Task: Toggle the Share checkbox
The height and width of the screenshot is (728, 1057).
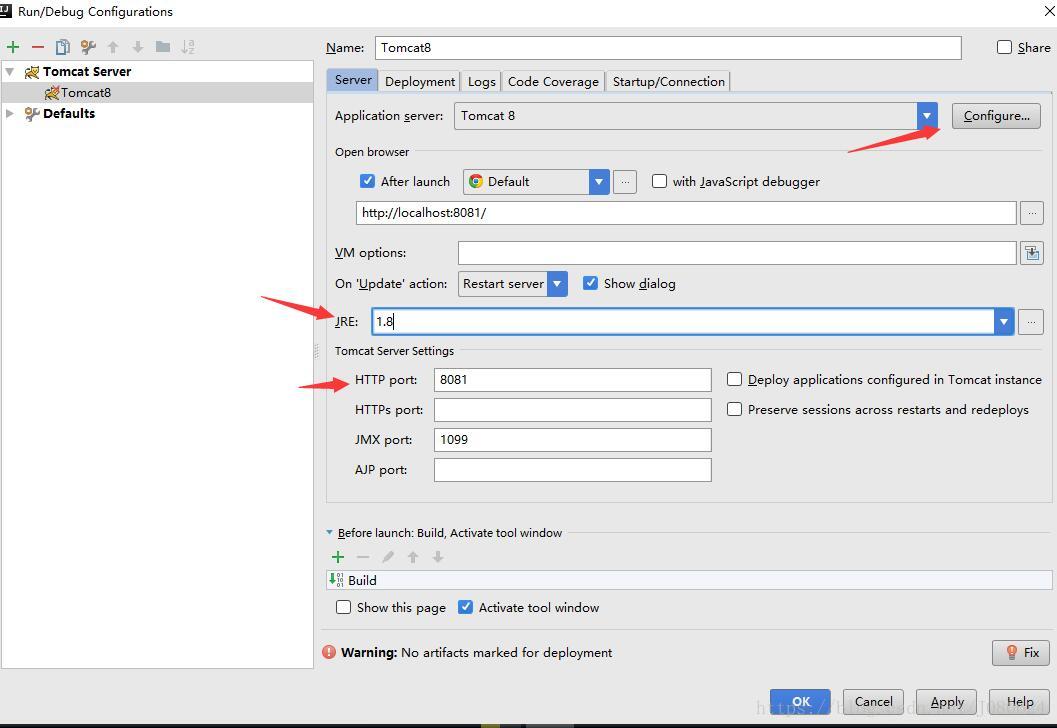Action: pyautogui.click(x=1004, y=47)
